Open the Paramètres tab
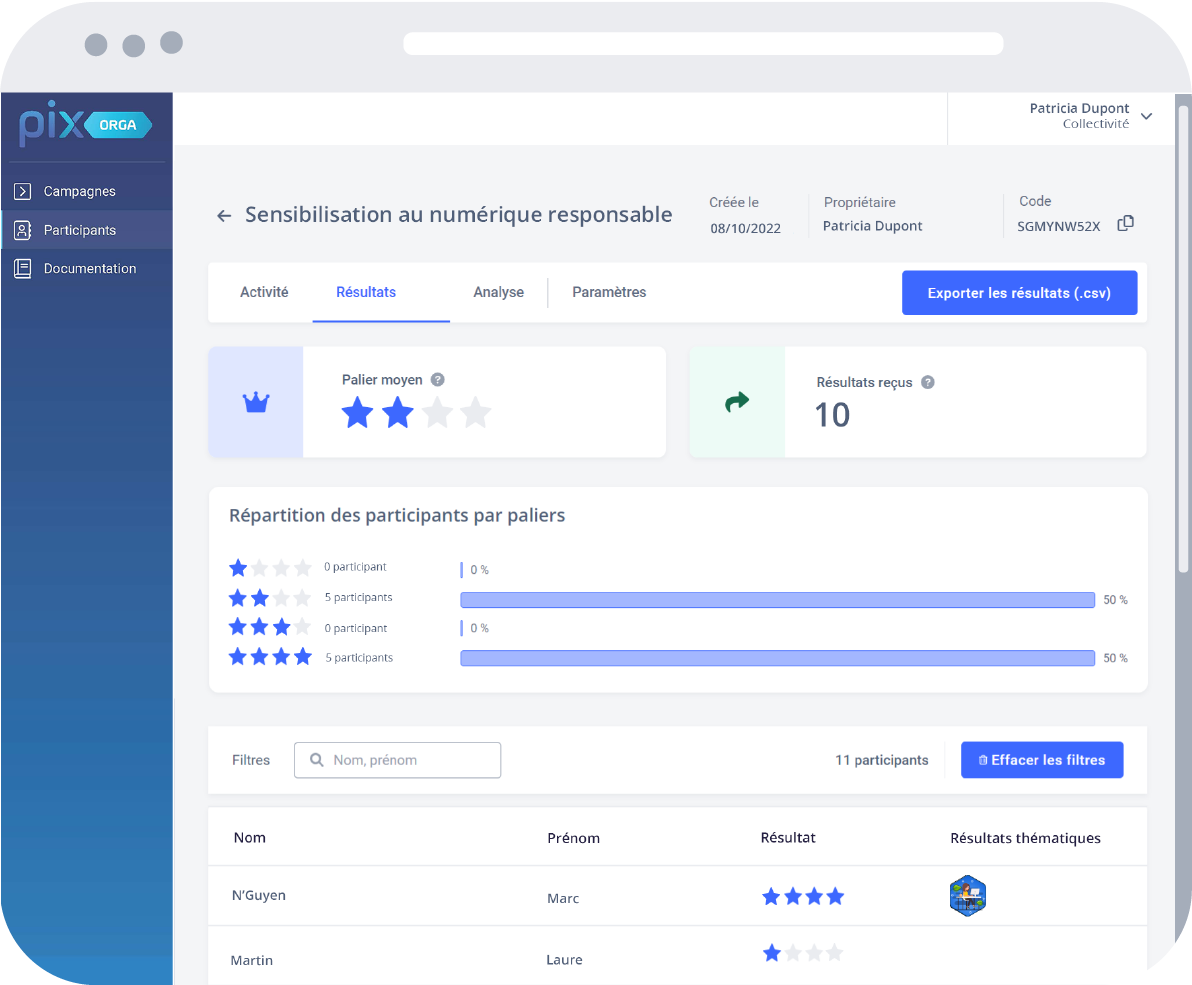Viewport: 1192px width, 985px height. [609, 292]
